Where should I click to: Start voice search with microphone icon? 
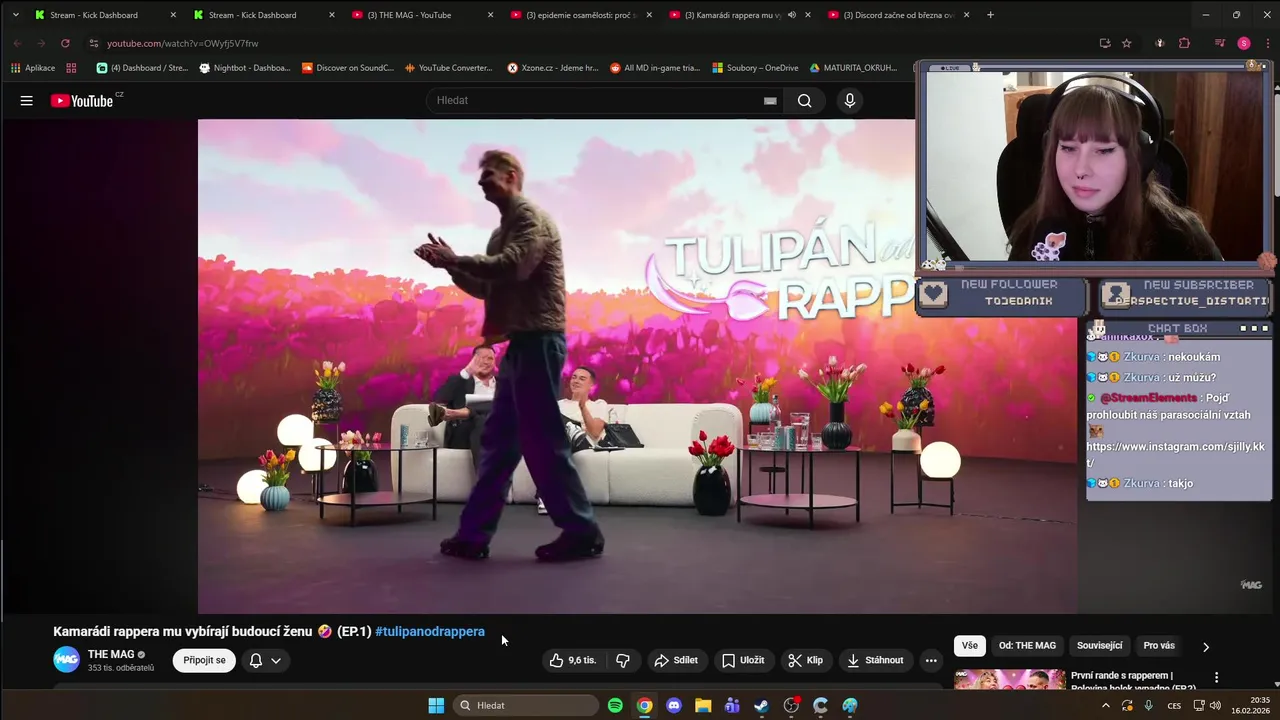pyautogui.click(x=850, y=100)
